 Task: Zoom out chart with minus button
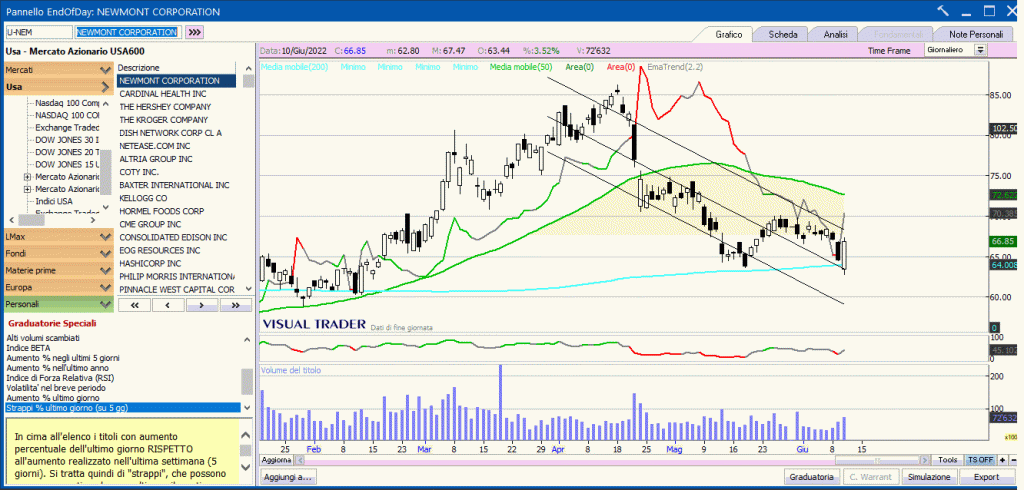(1012, 460)
